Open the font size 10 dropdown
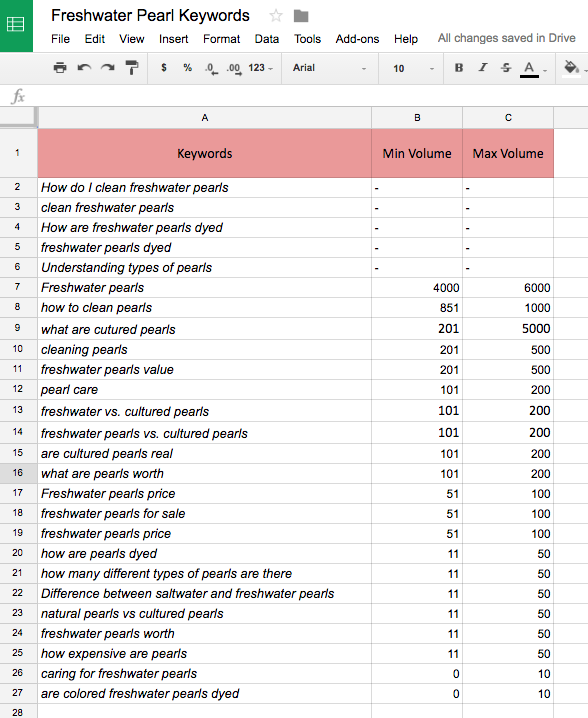 (x=414, y=68)
